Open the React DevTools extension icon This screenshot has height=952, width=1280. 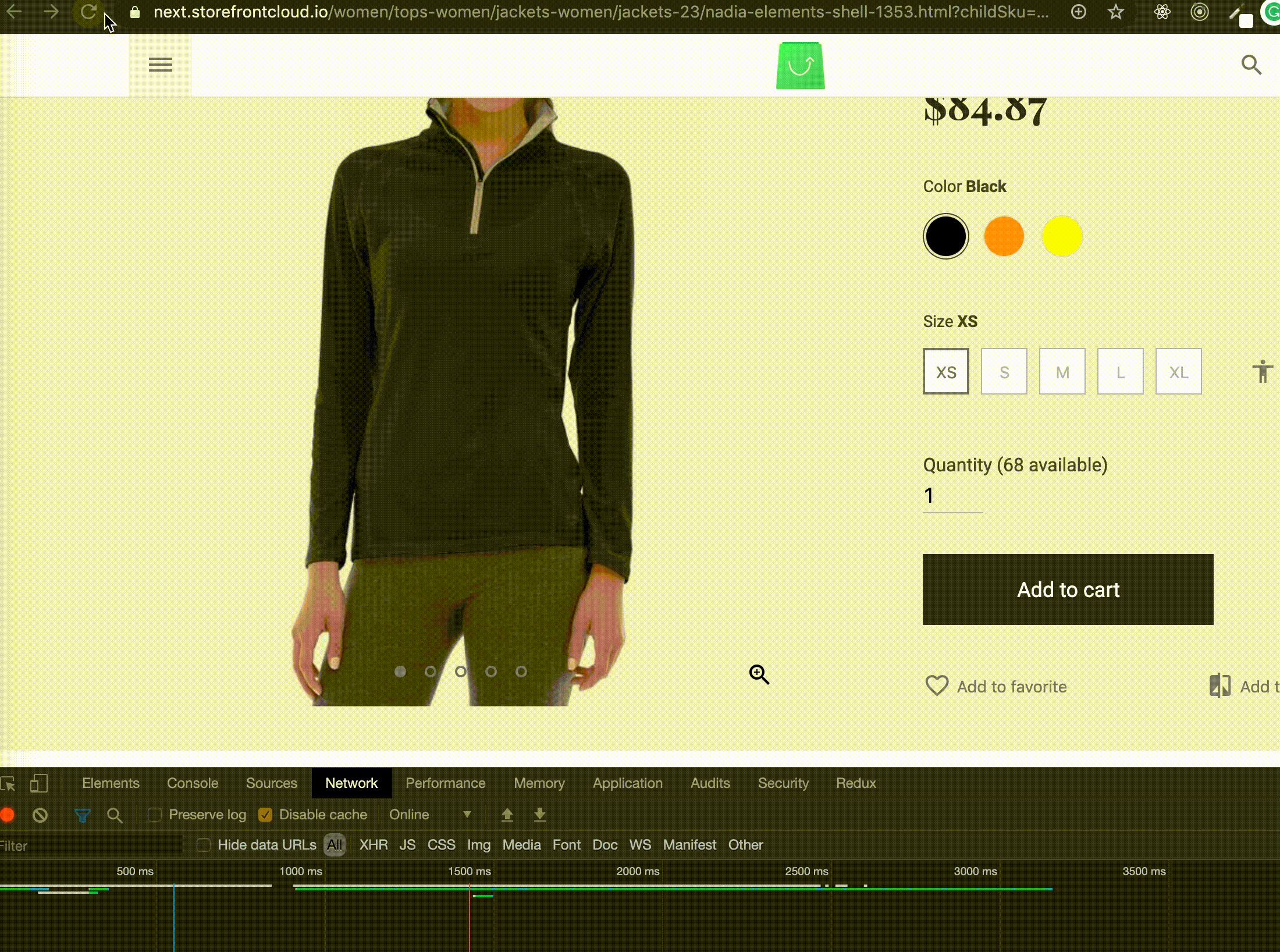click(1162, 12)
